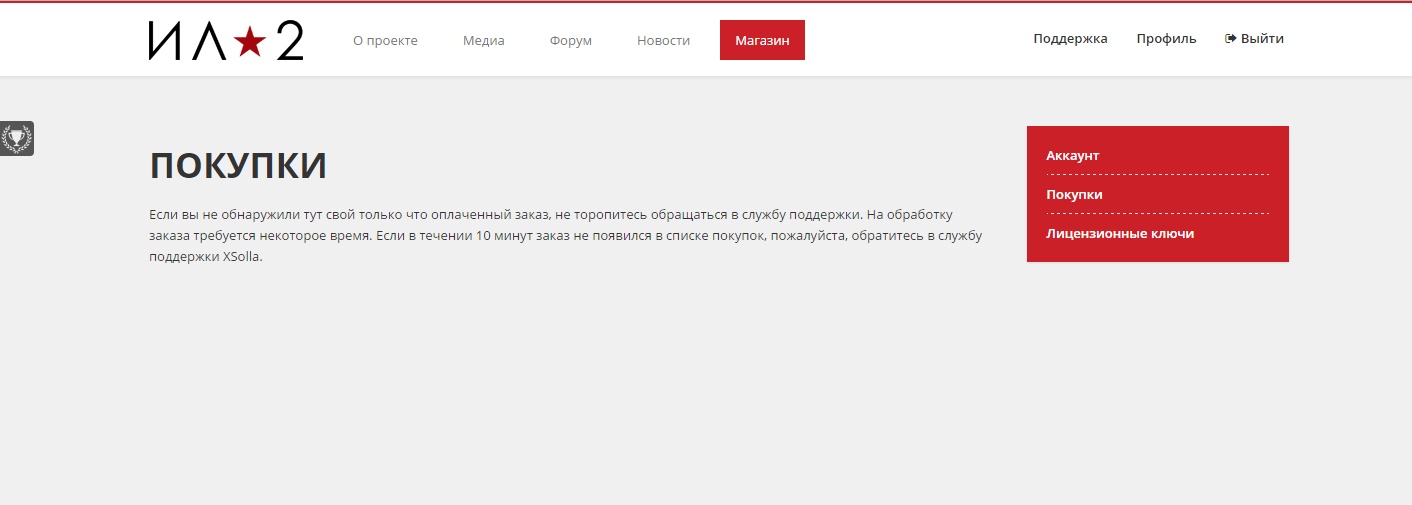Open the Форум menu item

click(x=571, y=40)
